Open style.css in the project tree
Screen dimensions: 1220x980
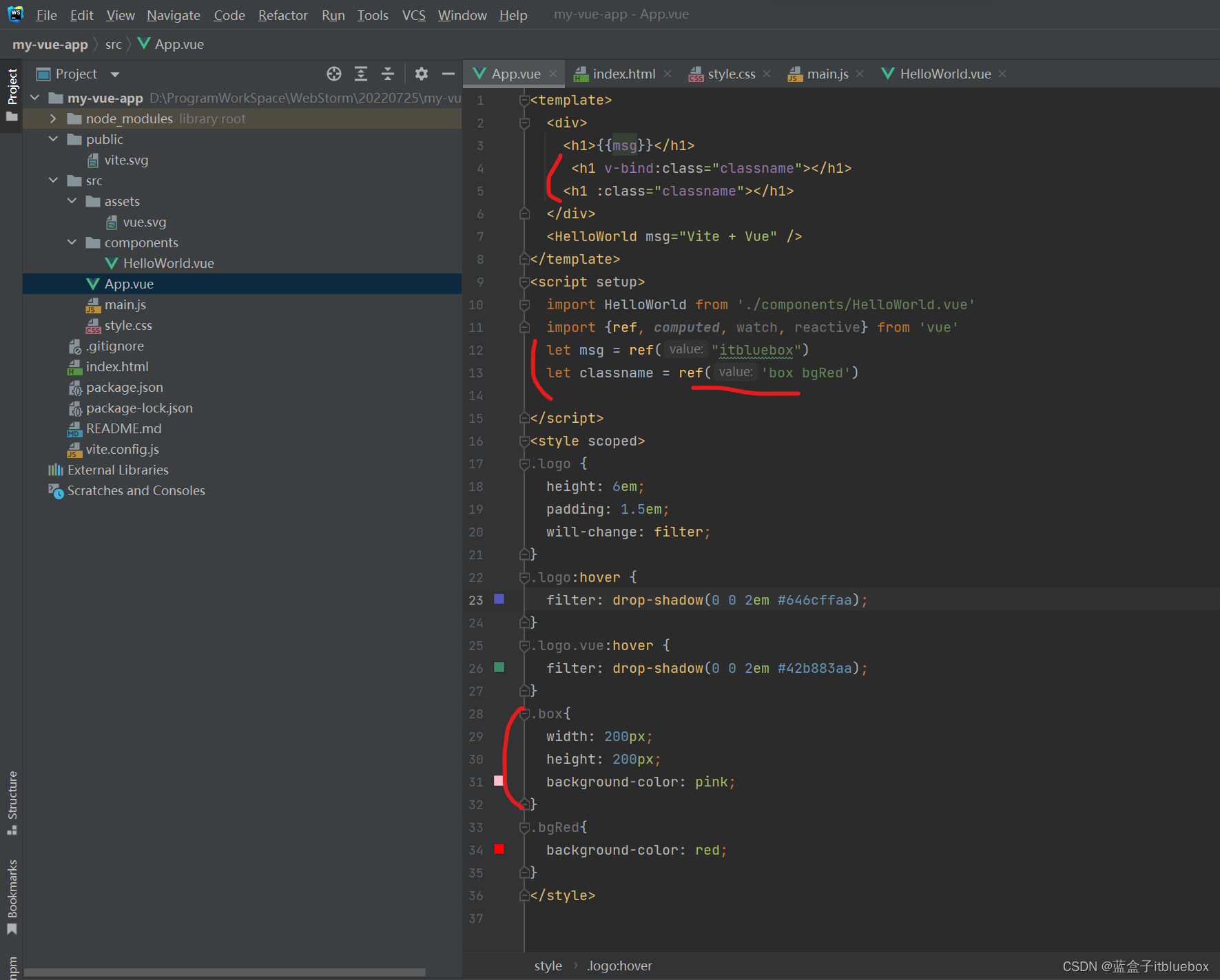click(128, 325)
